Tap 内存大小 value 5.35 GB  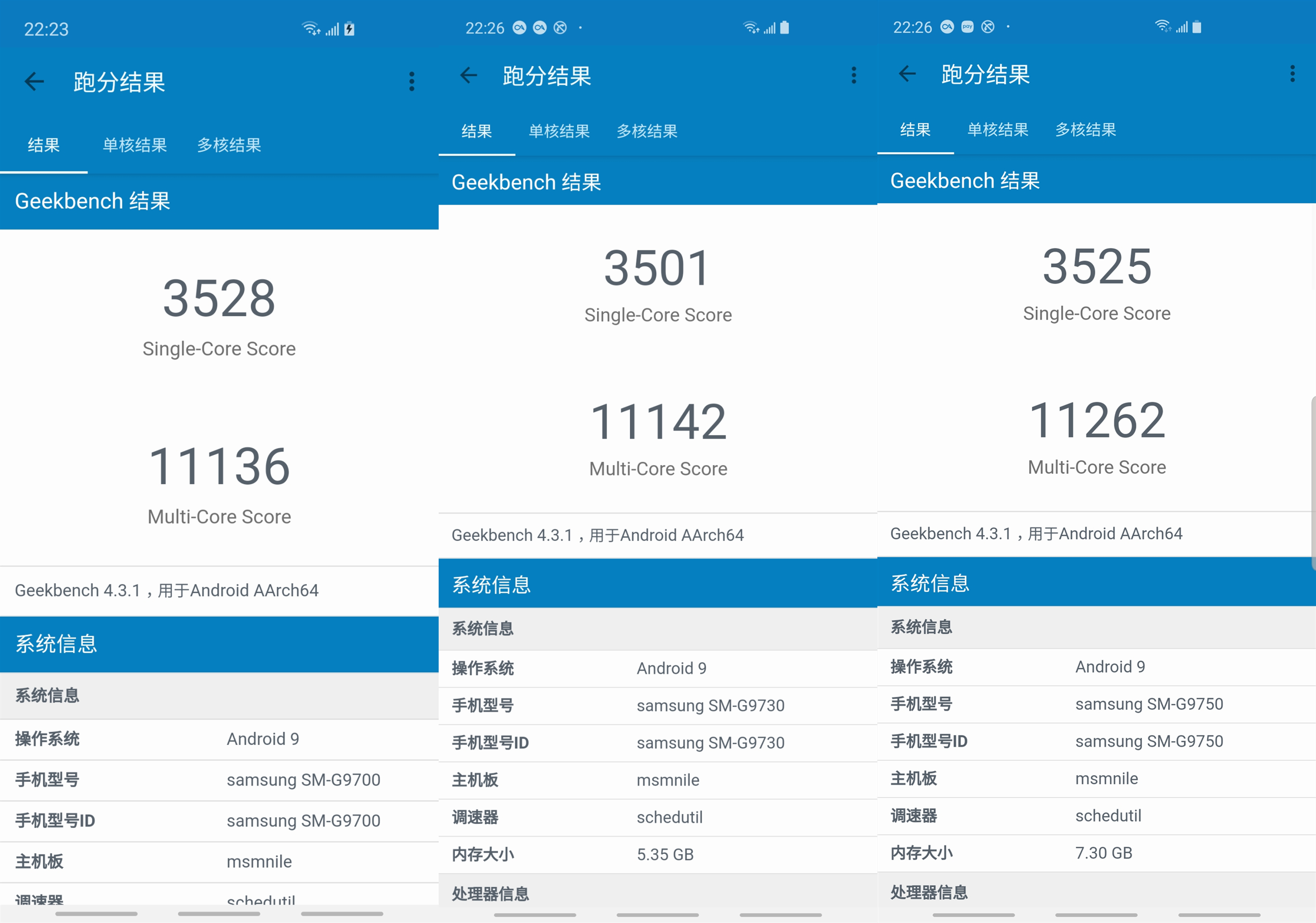[666, 855]
